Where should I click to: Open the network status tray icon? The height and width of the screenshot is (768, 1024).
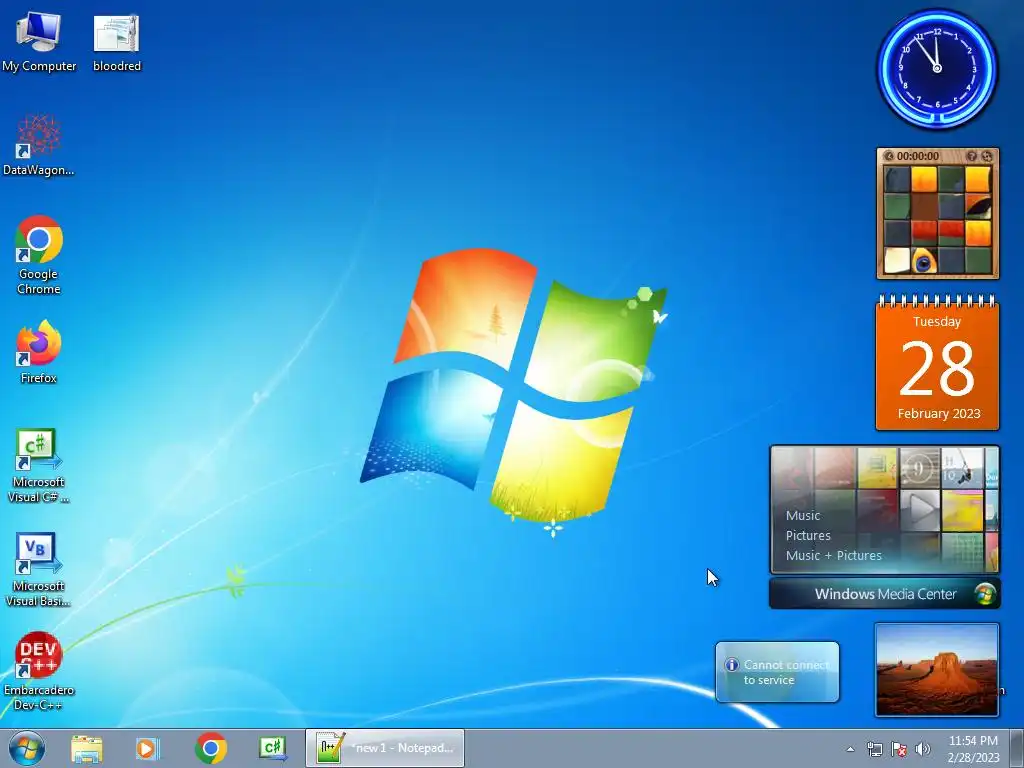coord(874,749)
